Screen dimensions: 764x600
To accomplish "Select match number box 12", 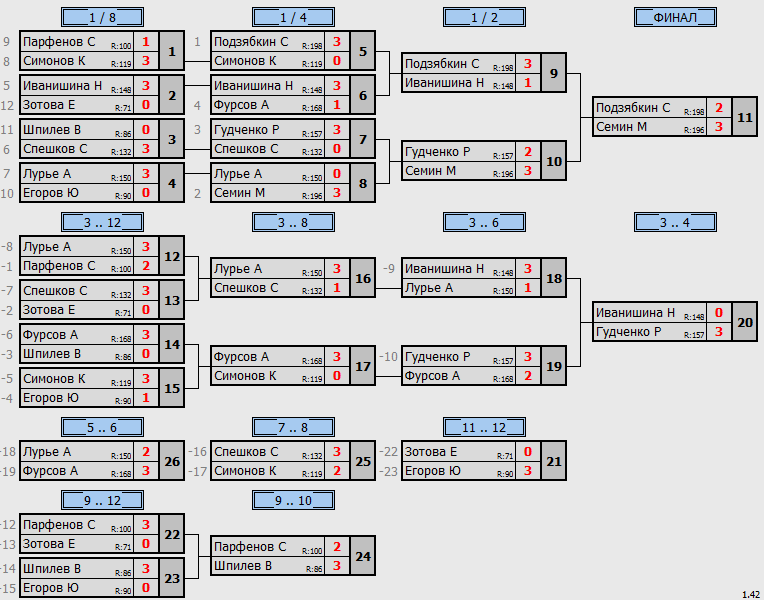I will click(x=172, y=256).
